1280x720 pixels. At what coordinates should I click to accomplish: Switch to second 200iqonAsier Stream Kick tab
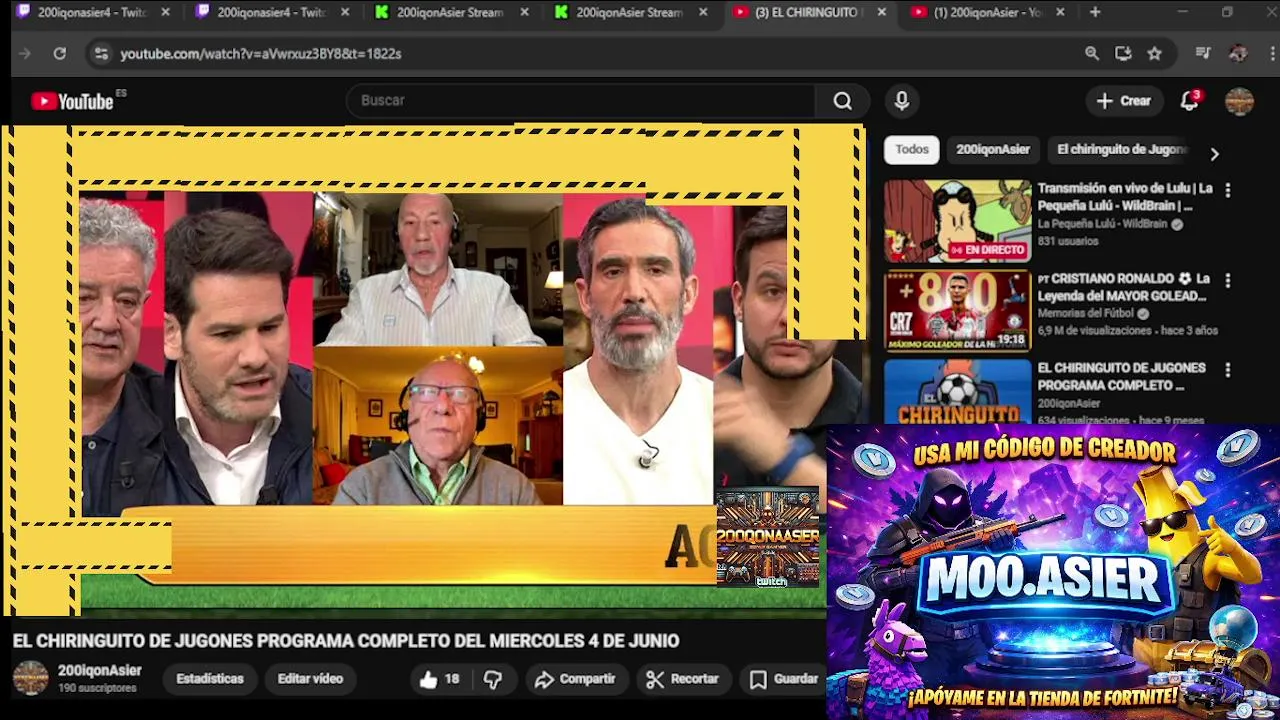[630, 13]
